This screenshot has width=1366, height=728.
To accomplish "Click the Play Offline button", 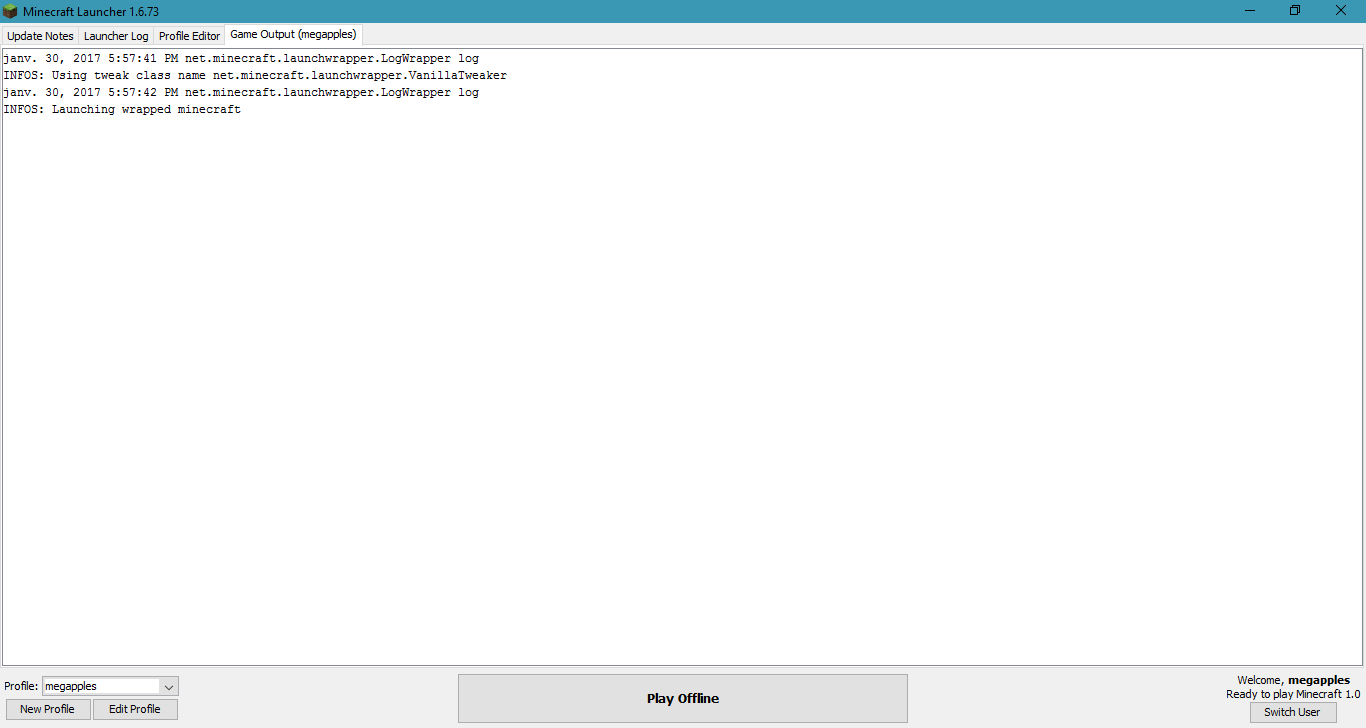I will [x=683, y=698].
